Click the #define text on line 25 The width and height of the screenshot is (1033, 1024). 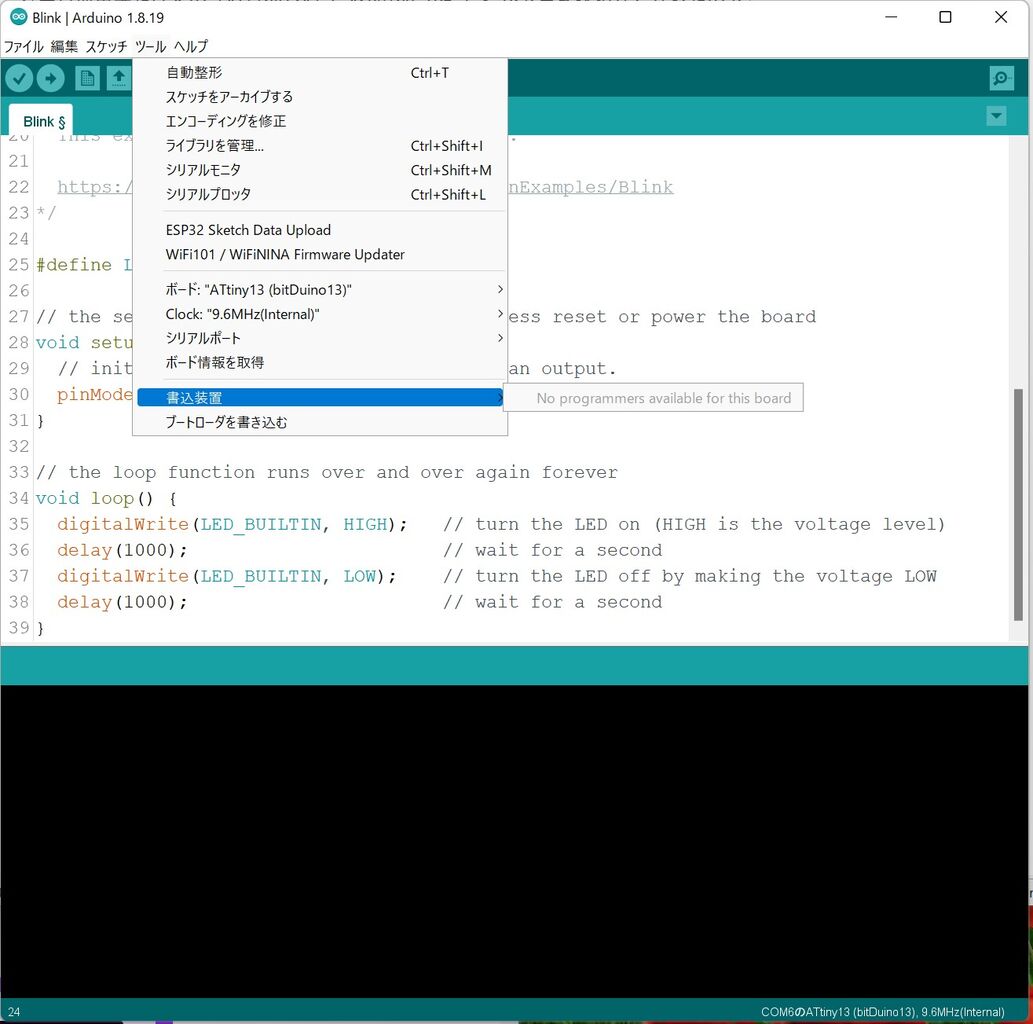74,265
